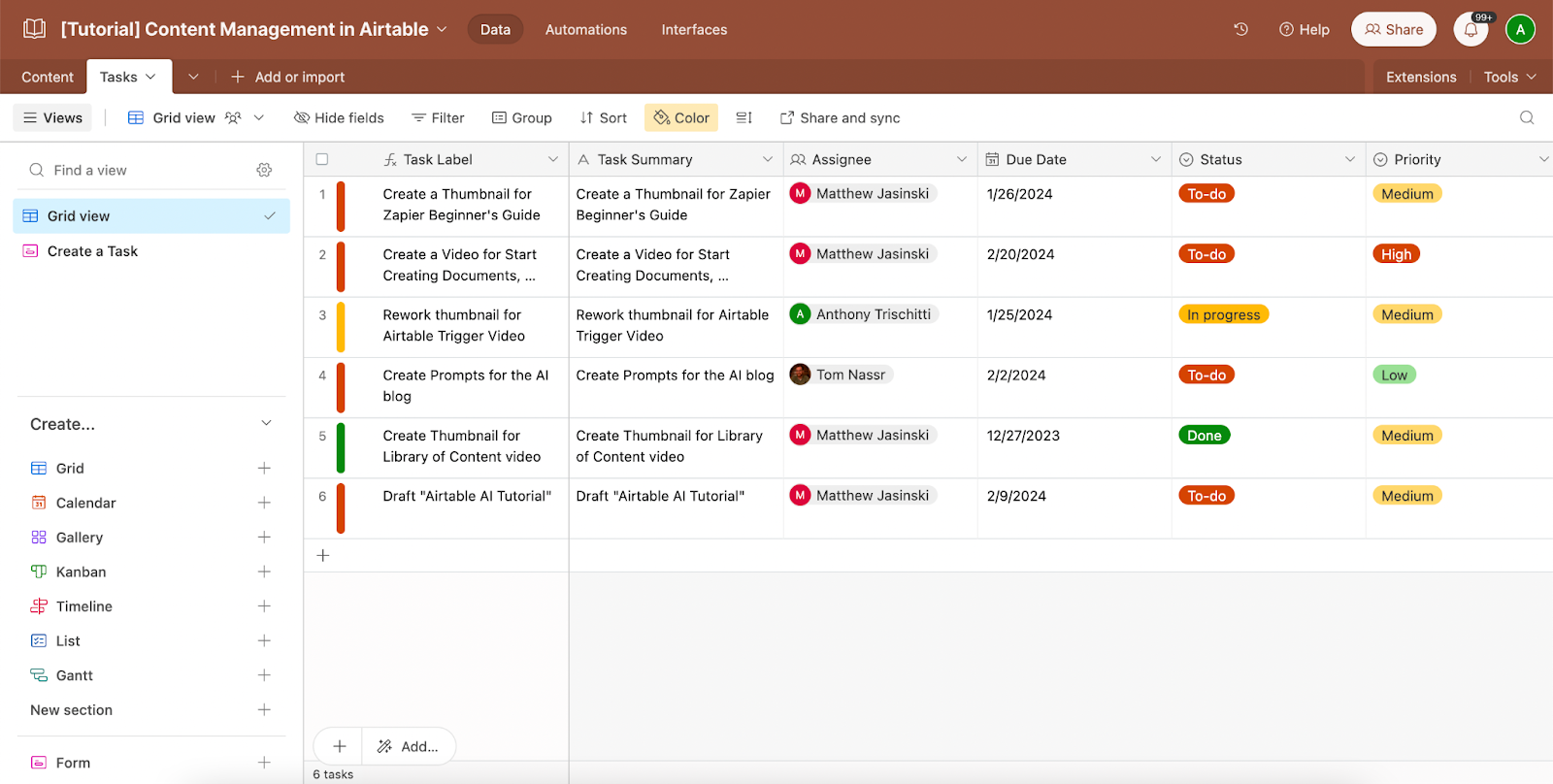This screenshot has height=784, width=1553.
Task: Add a new Form view
Action: click(264, 763)
